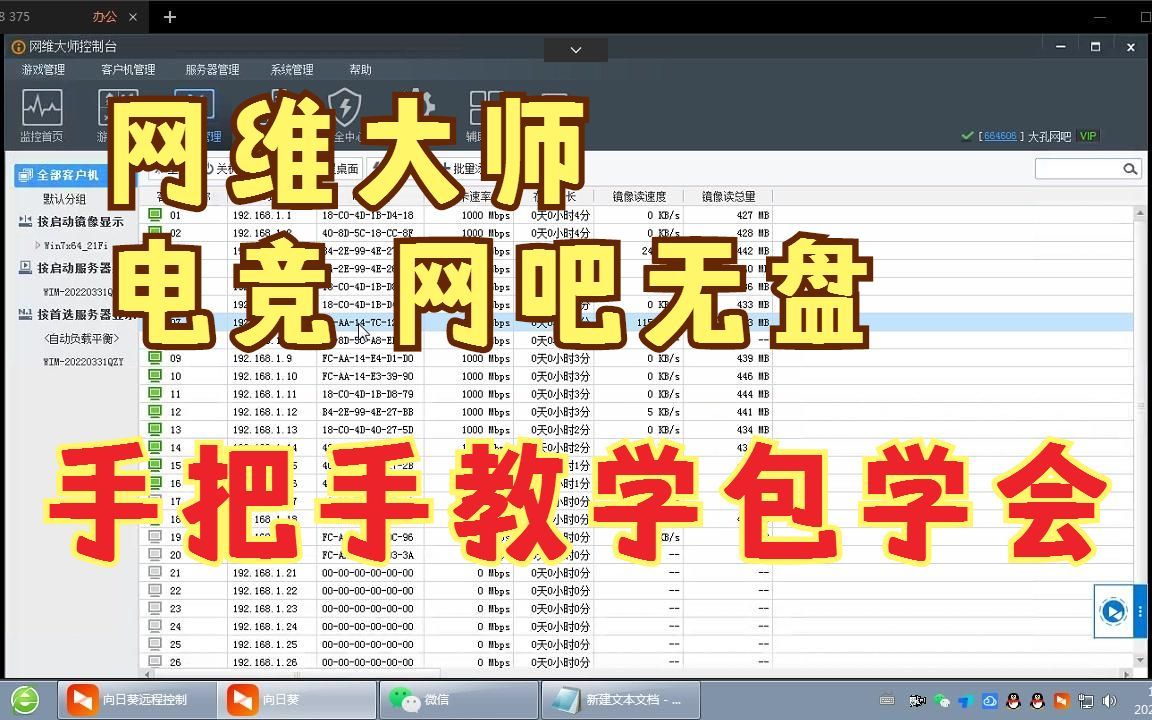Viewport: 1152px width, 720px height.
Task: Open the 新建文本文档 taskbar window
Action: (x=620, y=699)
